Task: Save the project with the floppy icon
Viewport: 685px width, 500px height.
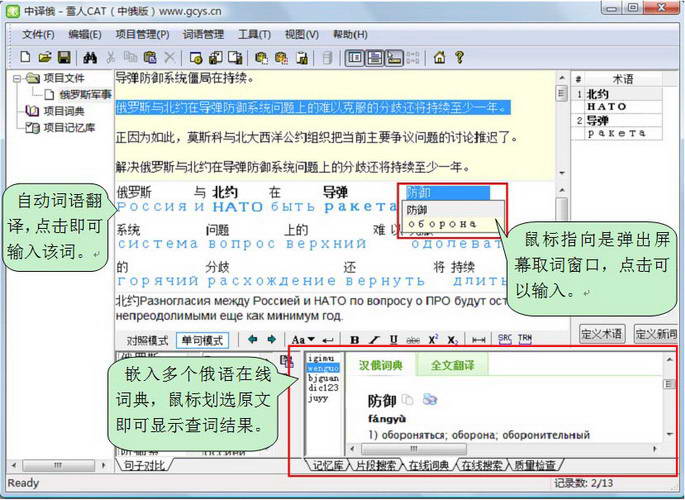Action: pos(63,57)
